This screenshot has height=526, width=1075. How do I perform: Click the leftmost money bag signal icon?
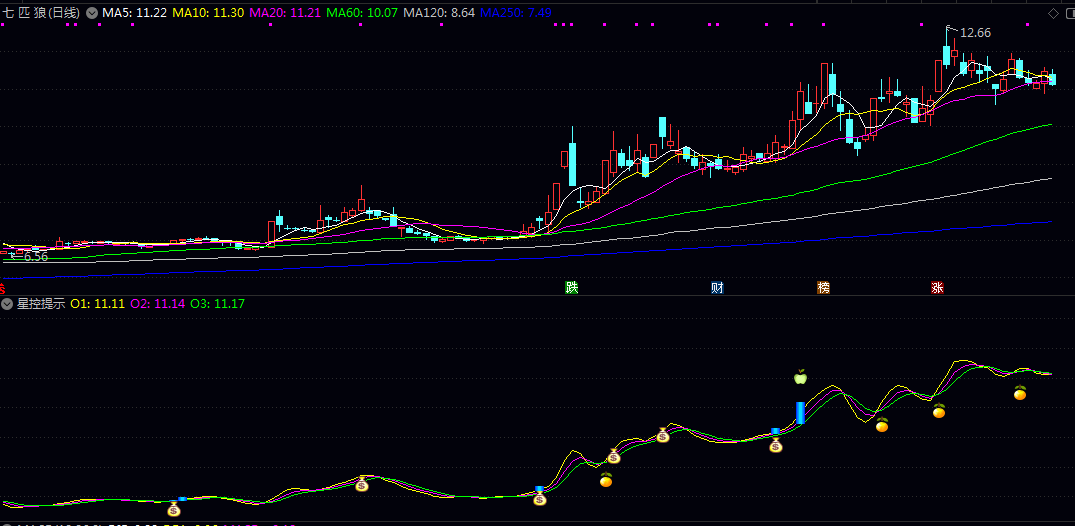(x=174, y=508)
